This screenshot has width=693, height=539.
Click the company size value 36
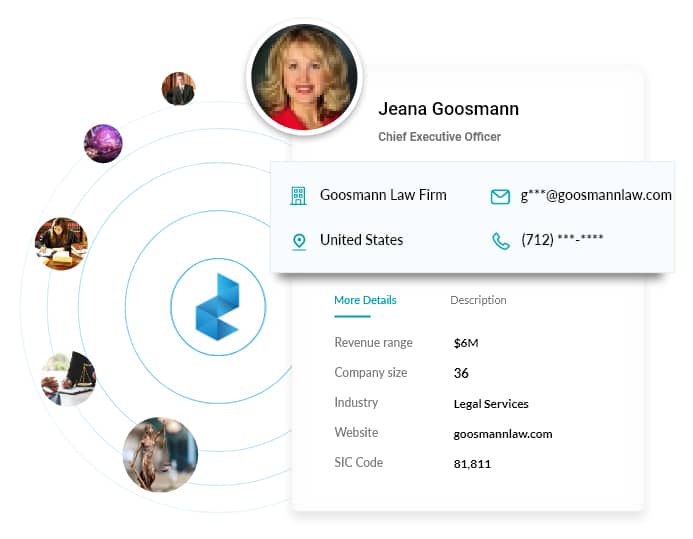[461, 373]
